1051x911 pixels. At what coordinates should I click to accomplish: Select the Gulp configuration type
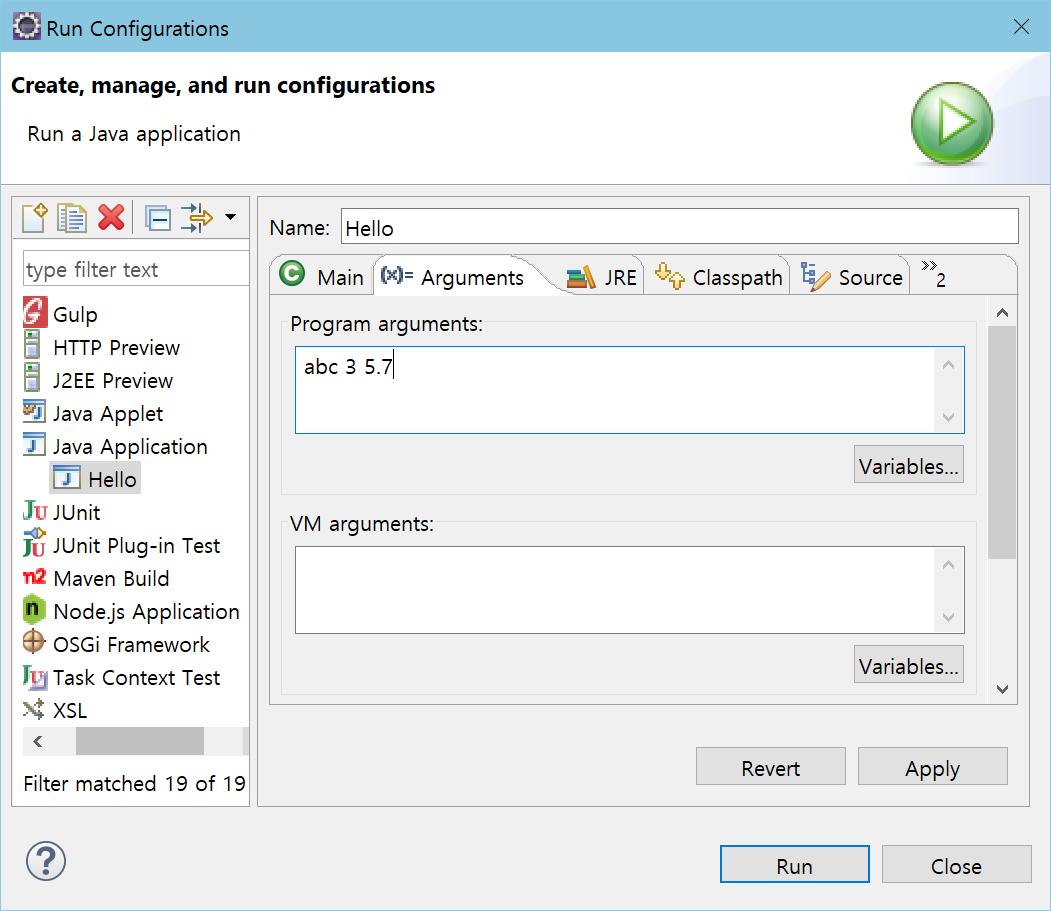(61, 314)
